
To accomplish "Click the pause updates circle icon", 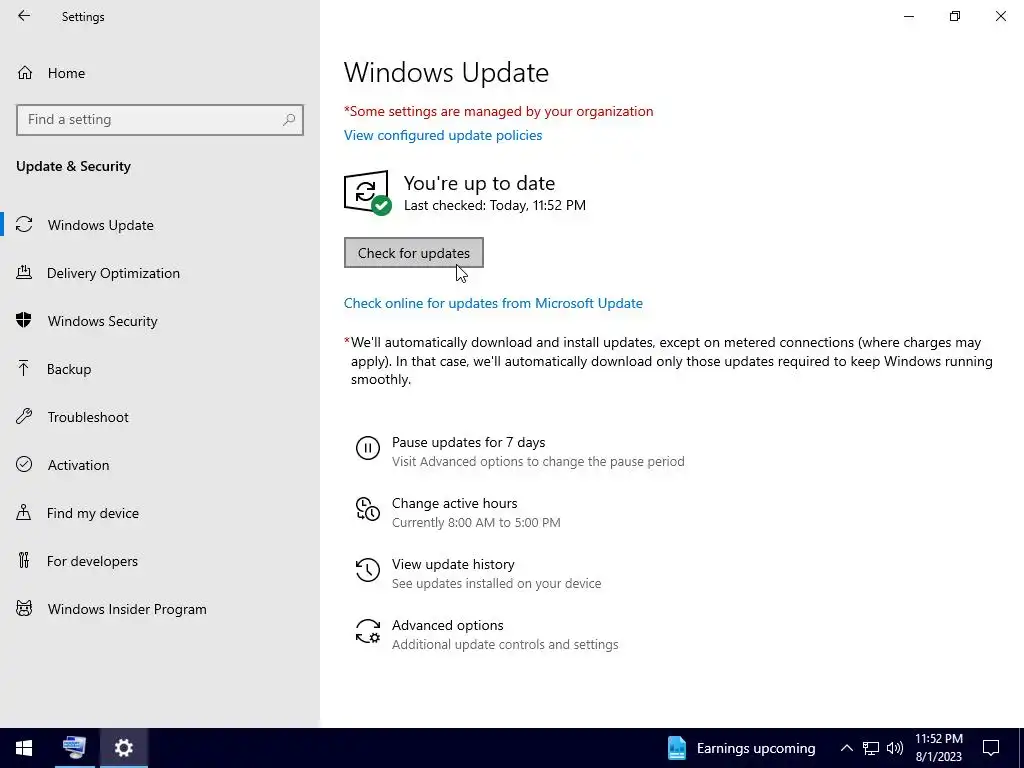I will pos(368,449).
